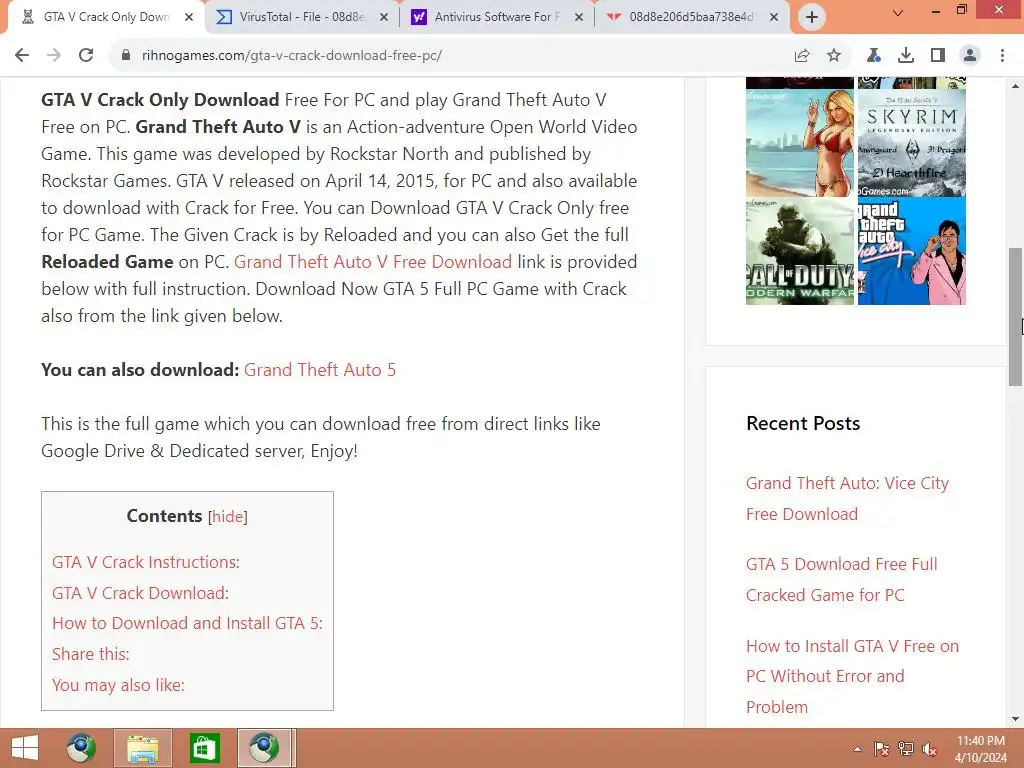Switch to the VirusTotal - File tab
Viewport: 1024px width, 768px height.
click(x=302, y=18)
